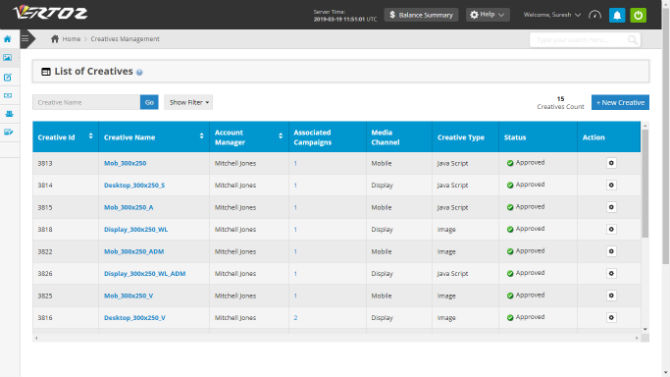This screenshot has height=377, width=670.
Task: Open action gear for Display_300x250_WL_ADM
Action: point(611,273)
